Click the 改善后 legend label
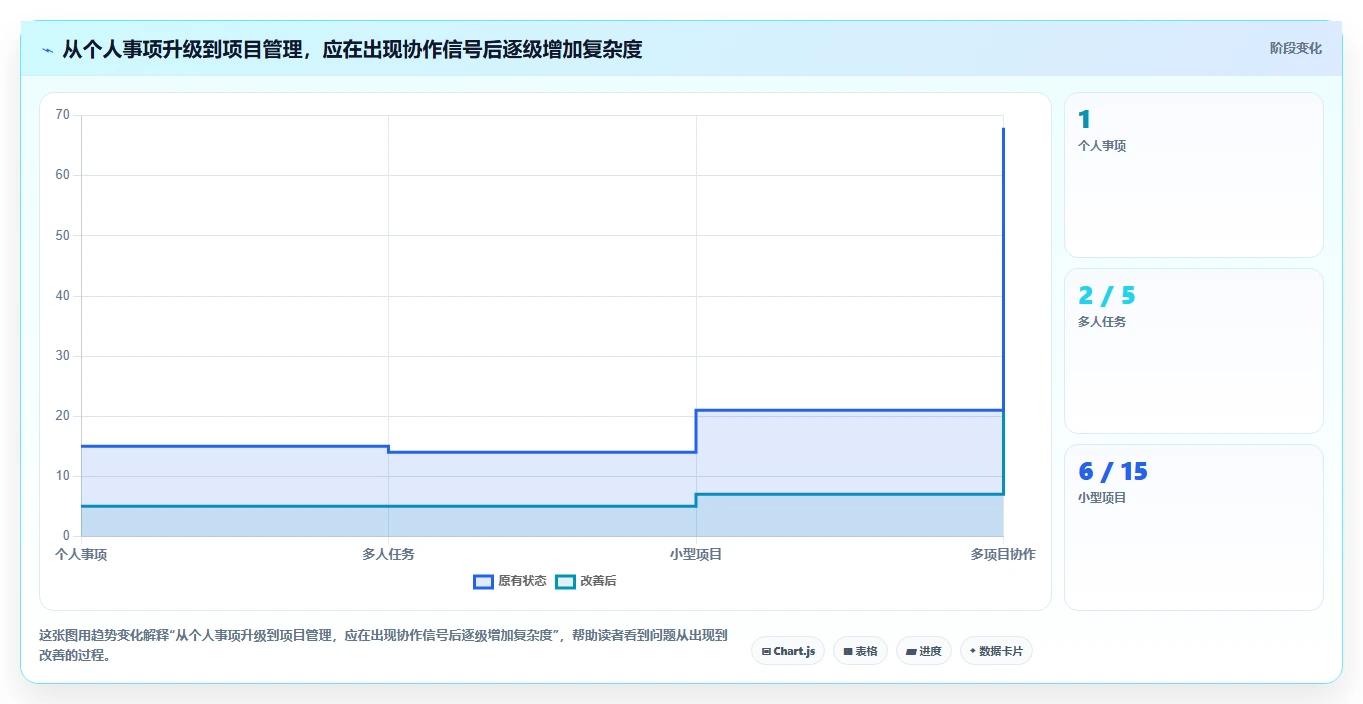This screenshot has height=704, width=1363. (x=599, y=581)
